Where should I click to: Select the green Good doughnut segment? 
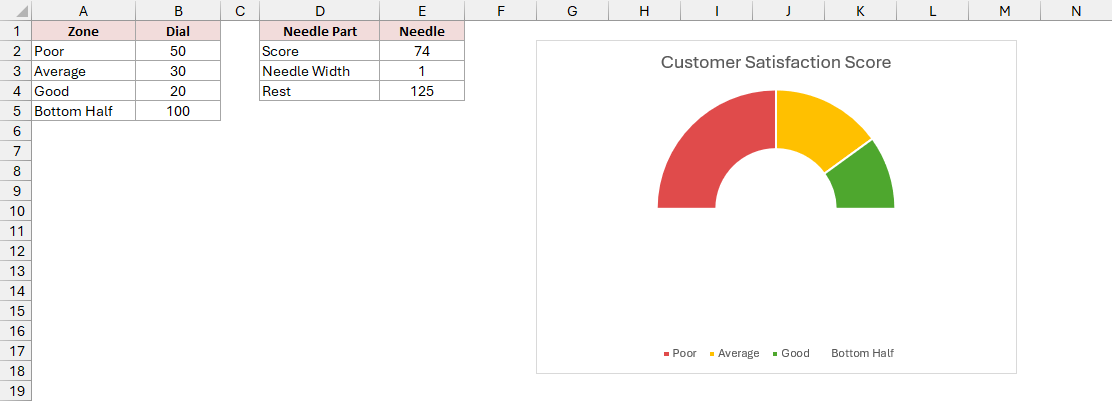(x=864, y=181)
